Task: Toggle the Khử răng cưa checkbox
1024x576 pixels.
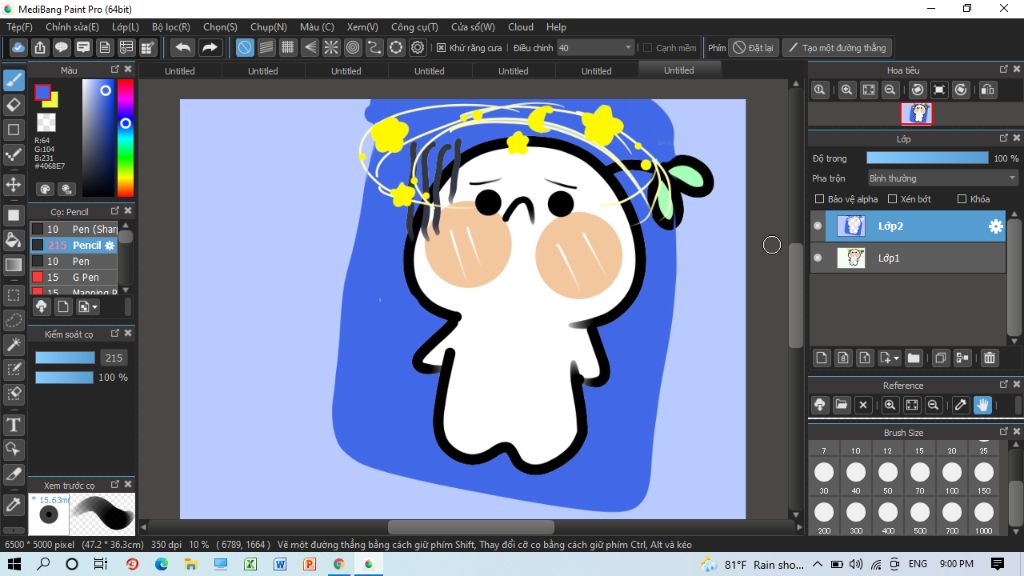Action: pos(441,48)
